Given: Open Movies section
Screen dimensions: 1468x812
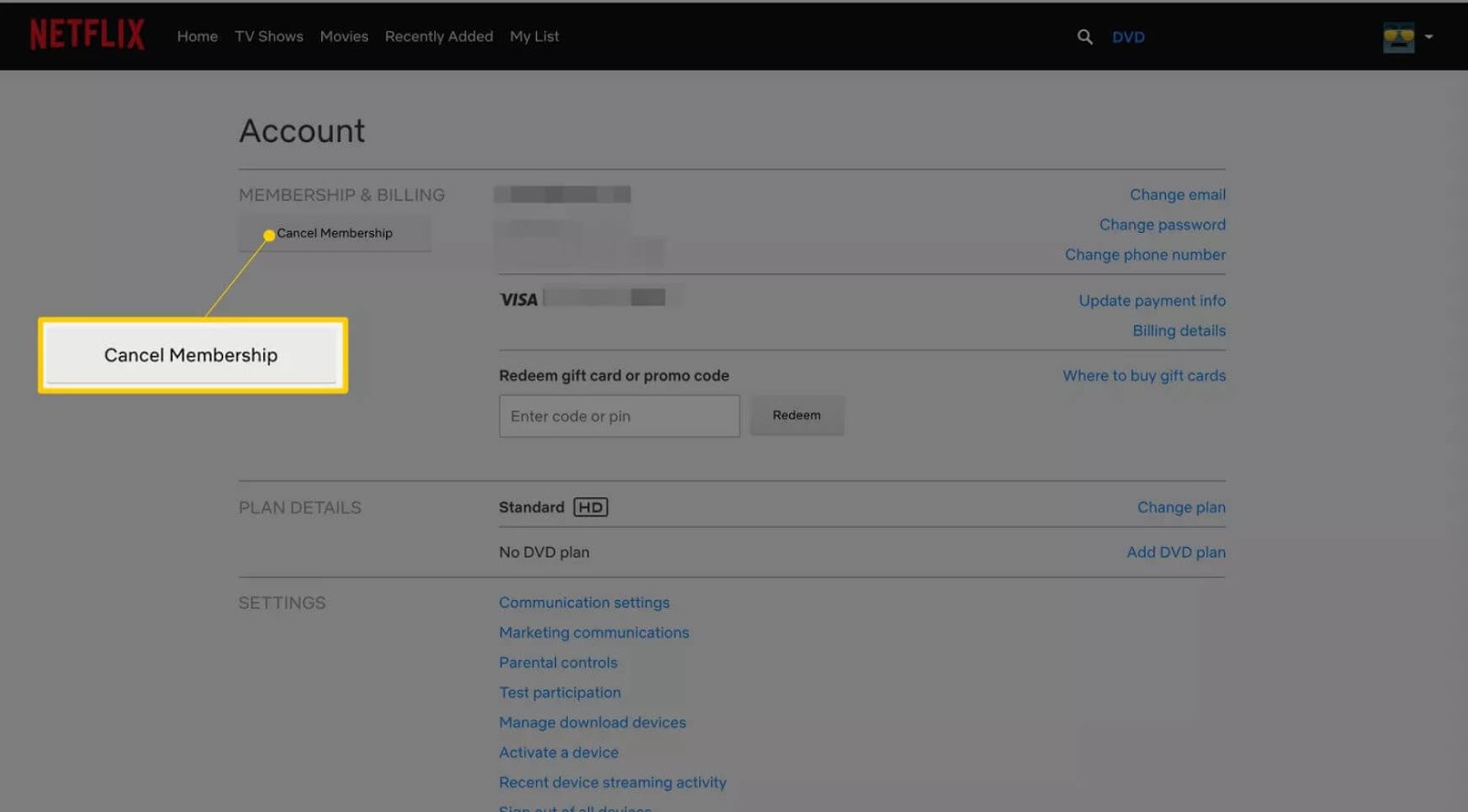Looking at the screenshot, I should click(344, 37).
